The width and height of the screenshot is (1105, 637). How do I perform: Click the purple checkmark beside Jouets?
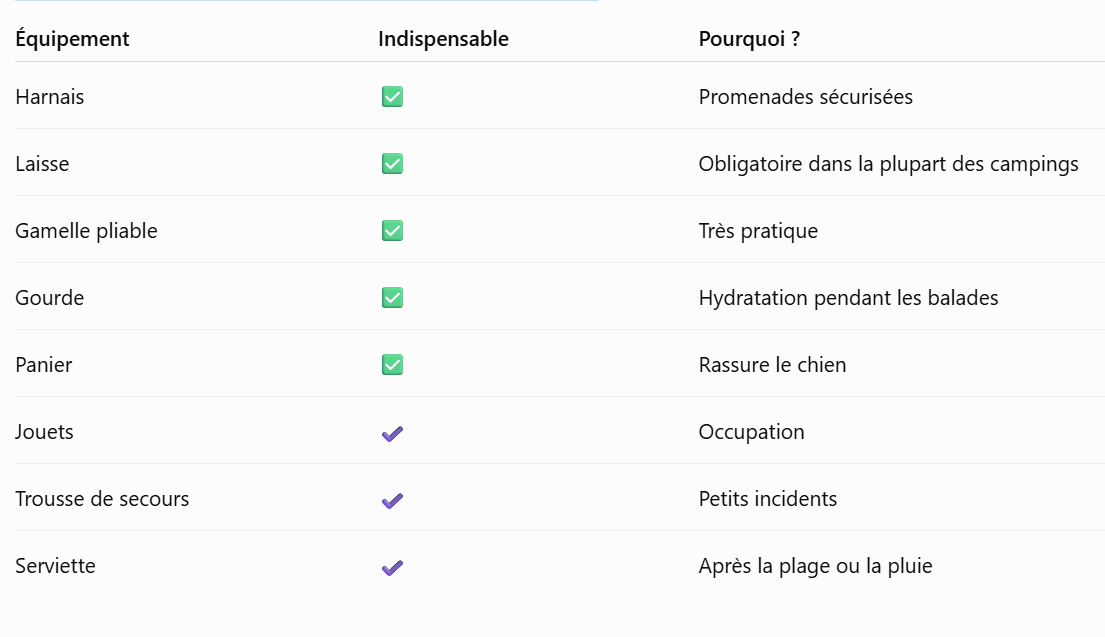click(393, 433)
